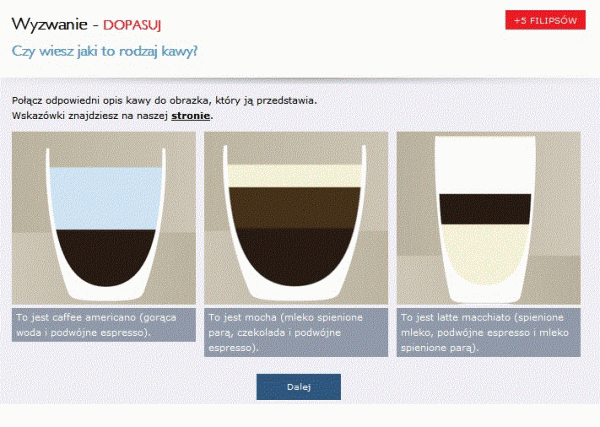Select the mocha description label
The image size is (600, 427).
point(296,332)
